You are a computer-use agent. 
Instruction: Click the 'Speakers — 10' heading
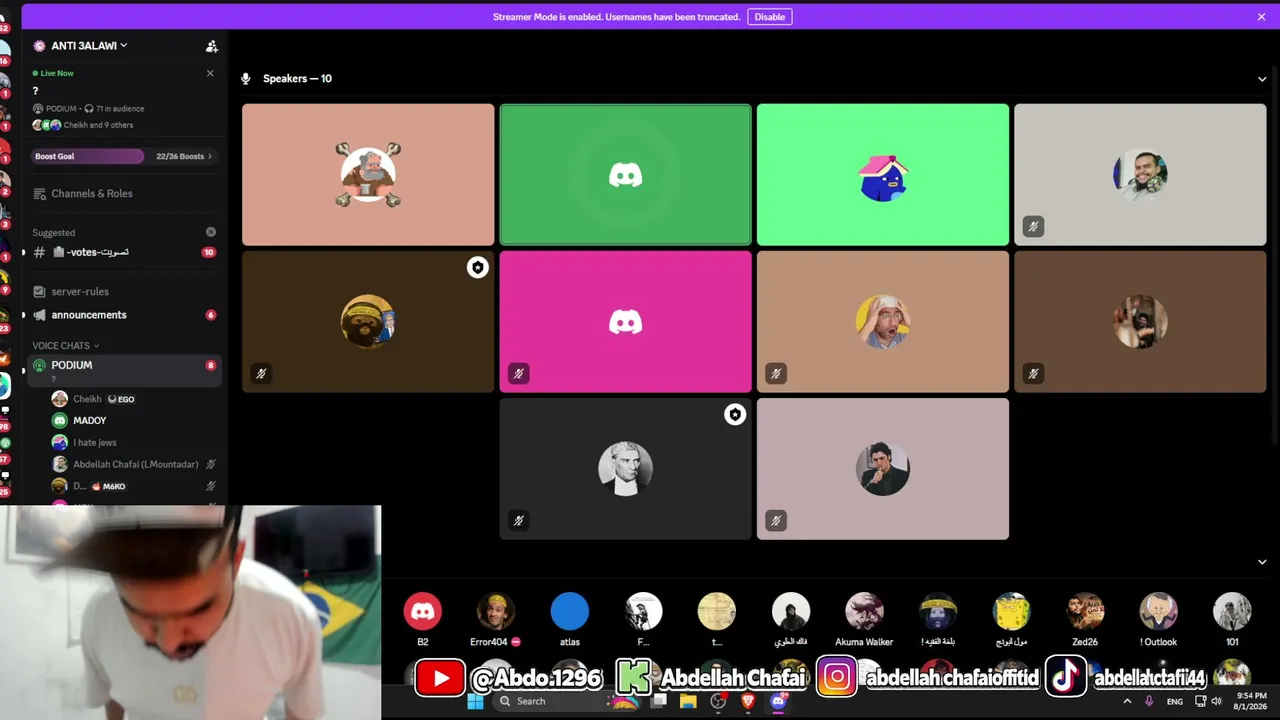pyautogui.click(x=297, y=79)
